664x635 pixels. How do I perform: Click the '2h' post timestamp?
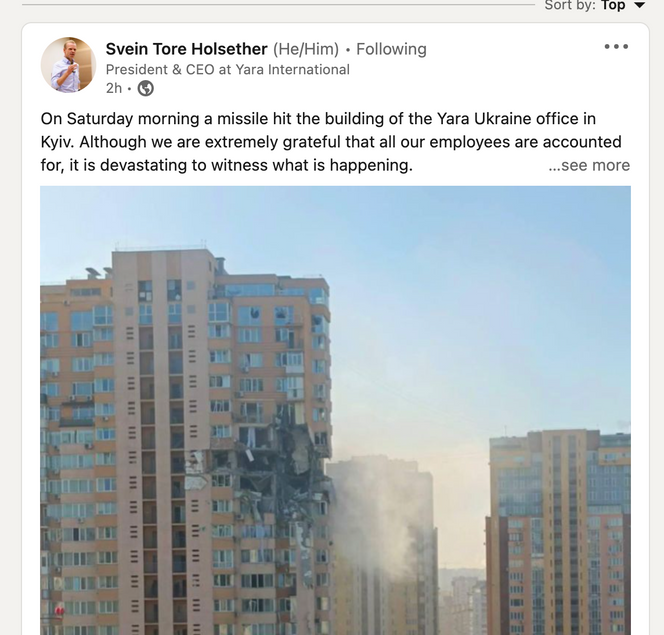(113, 88)
